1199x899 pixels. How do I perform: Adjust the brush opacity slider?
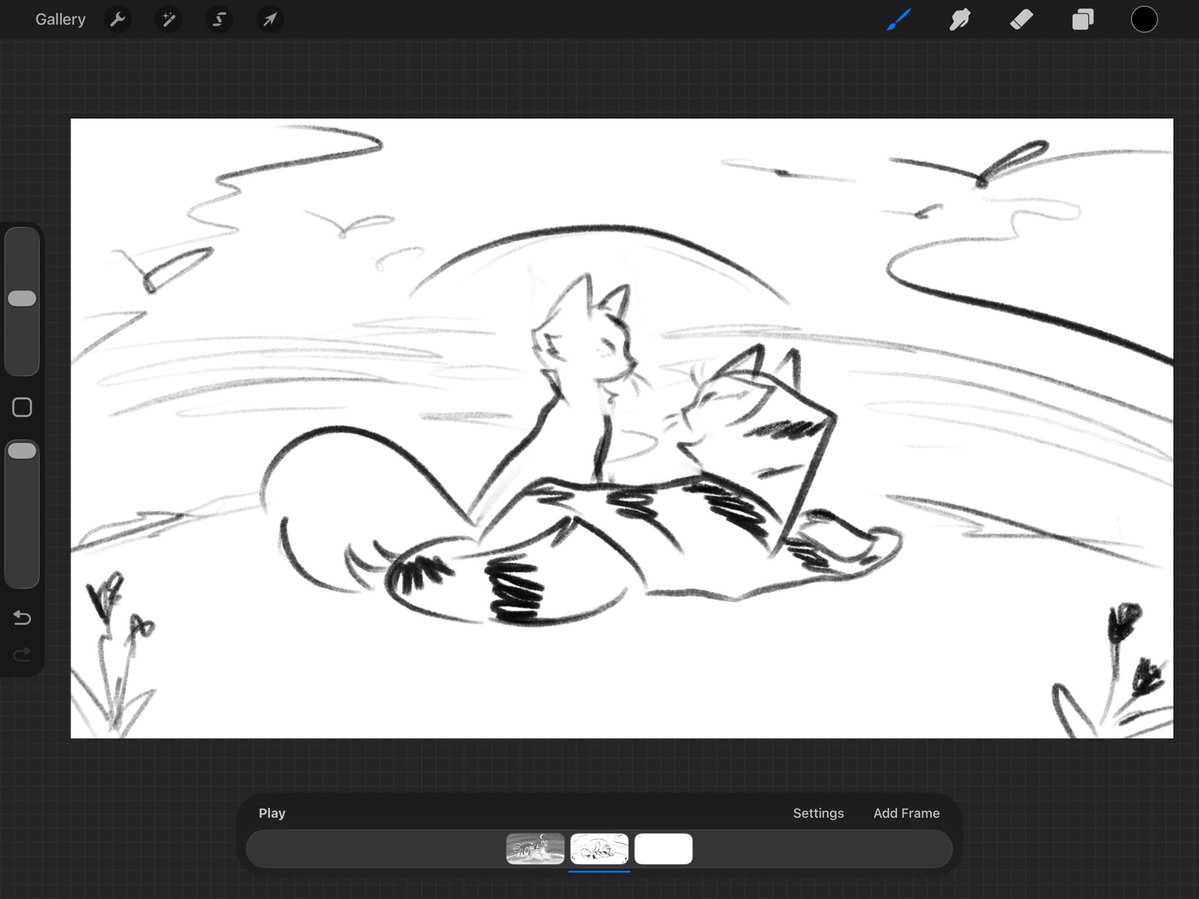[x=22, y=450]
